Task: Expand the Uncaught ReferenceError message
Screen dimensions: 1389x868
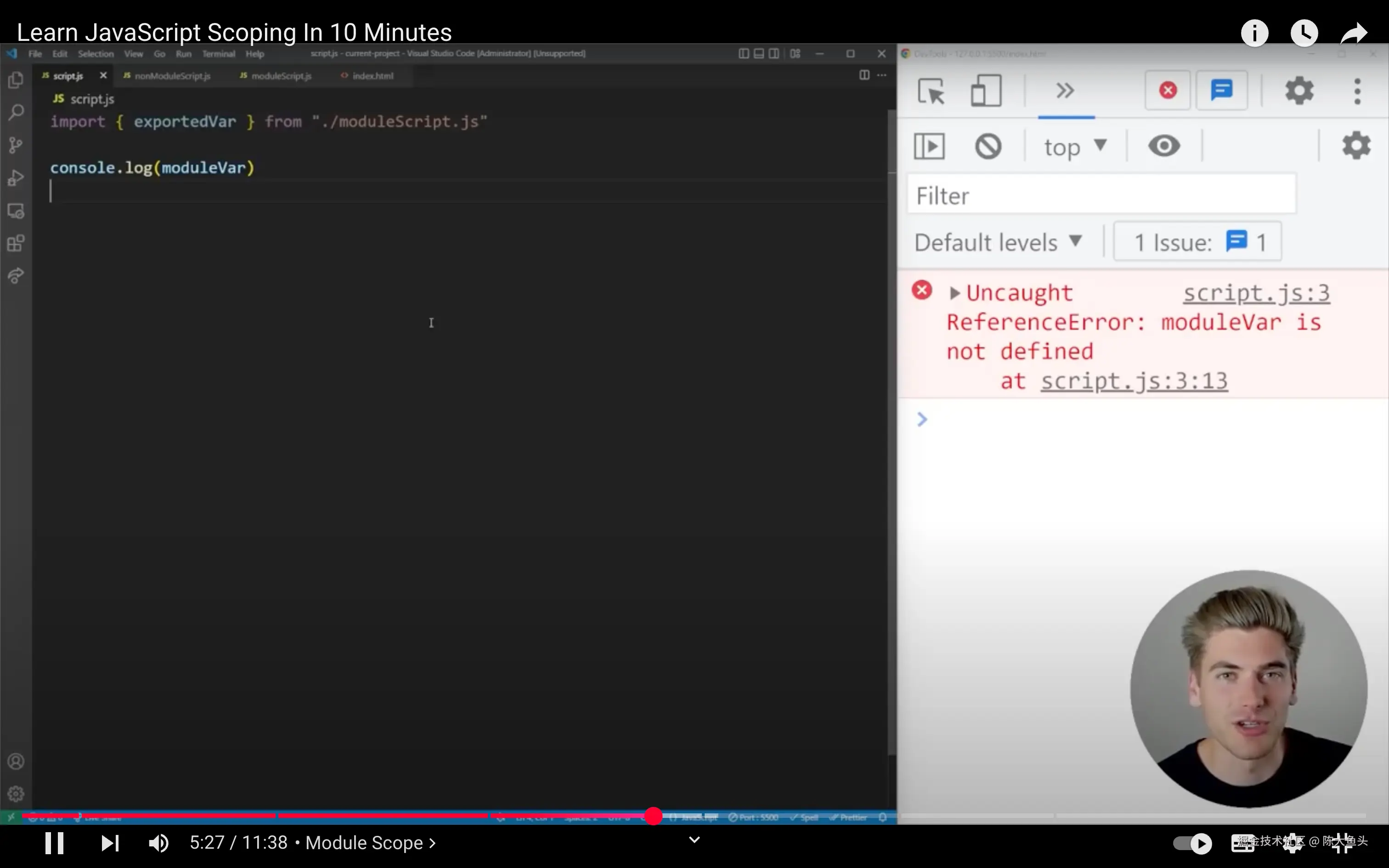Action: tap(954, 293)
